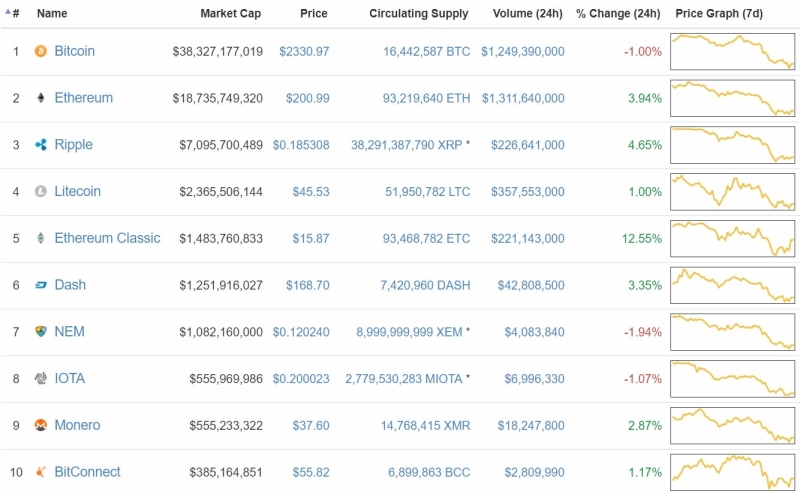Sort by % Change (24h) header

[x=618, y=13]
